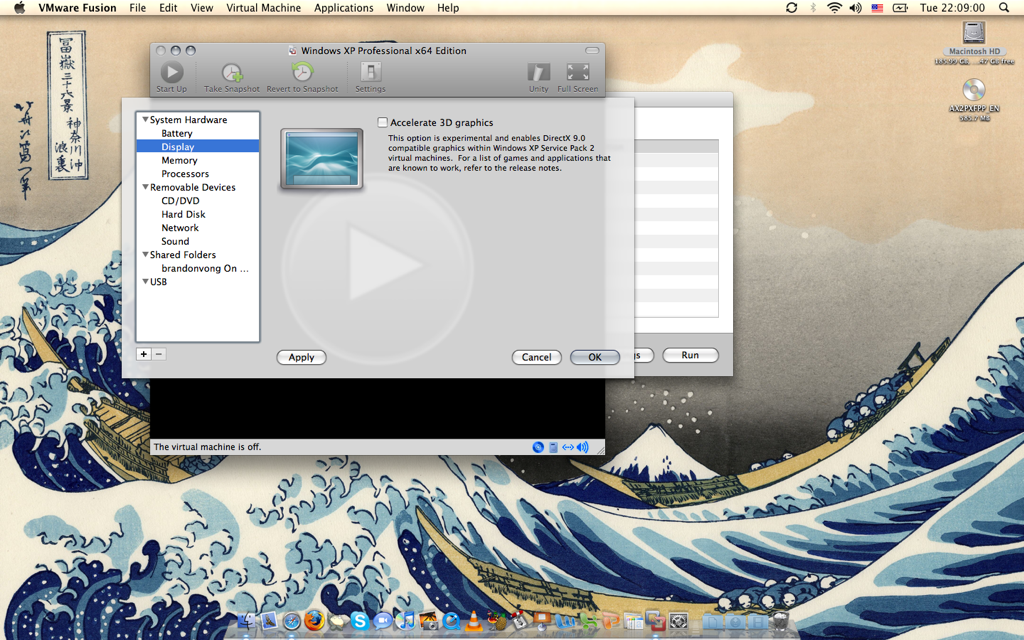
Task: Click the display preview thumbnail image
Action: [321, 159]
